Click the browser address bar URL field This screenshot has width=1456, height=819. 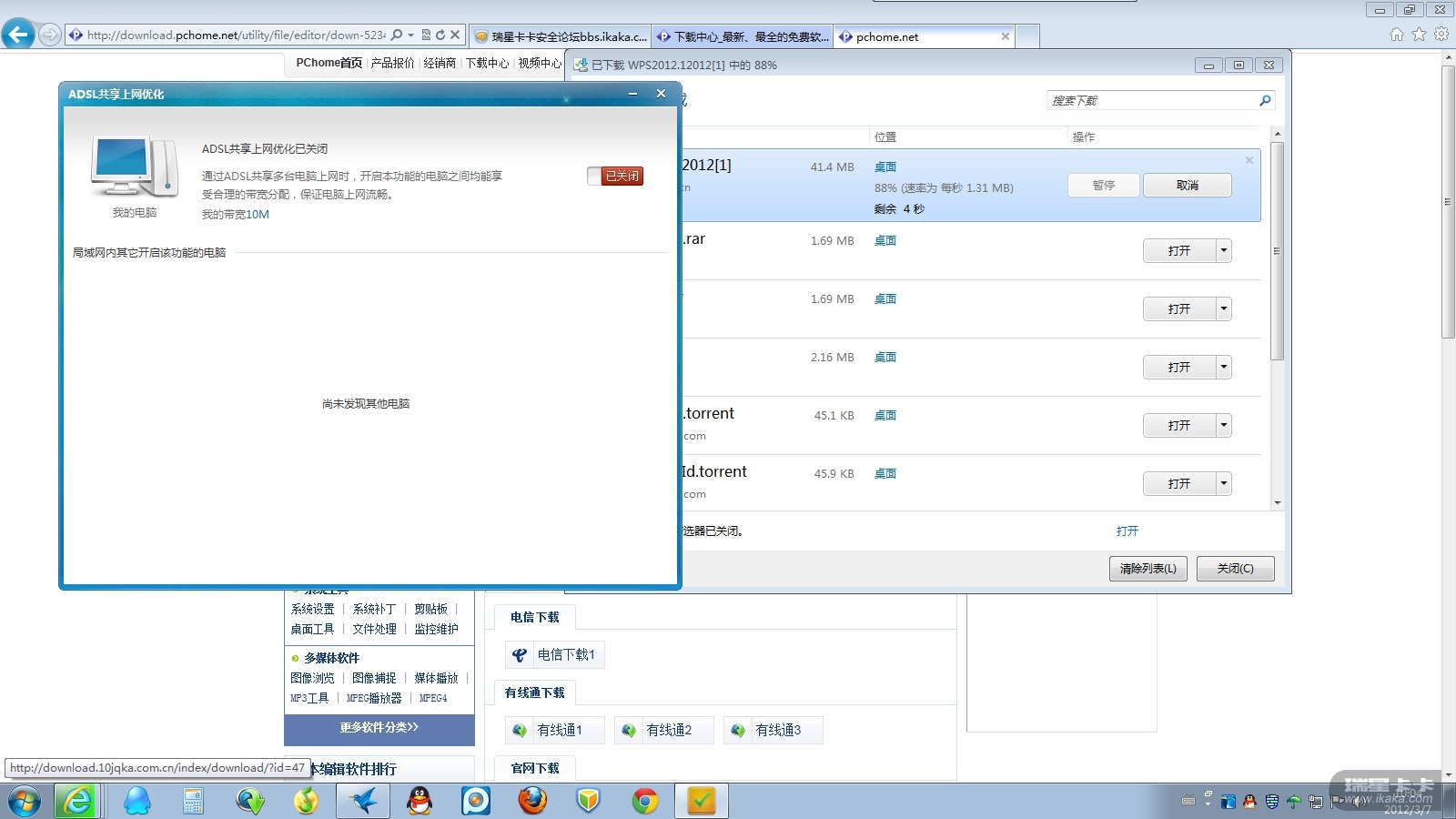coord(236,35)
